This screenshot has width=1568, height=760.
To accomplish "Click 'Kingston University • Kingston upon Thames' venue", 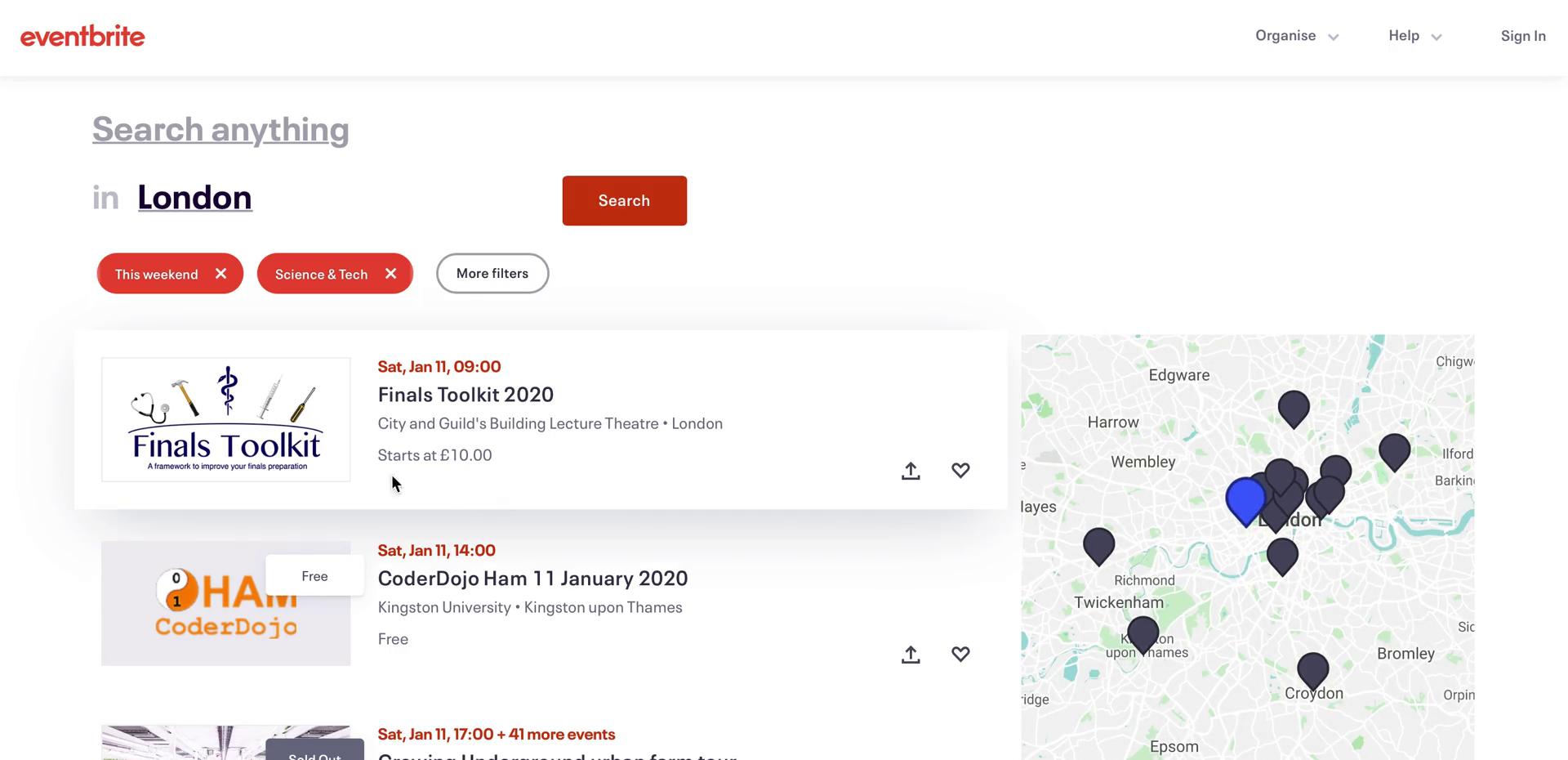I will point(530,607).
